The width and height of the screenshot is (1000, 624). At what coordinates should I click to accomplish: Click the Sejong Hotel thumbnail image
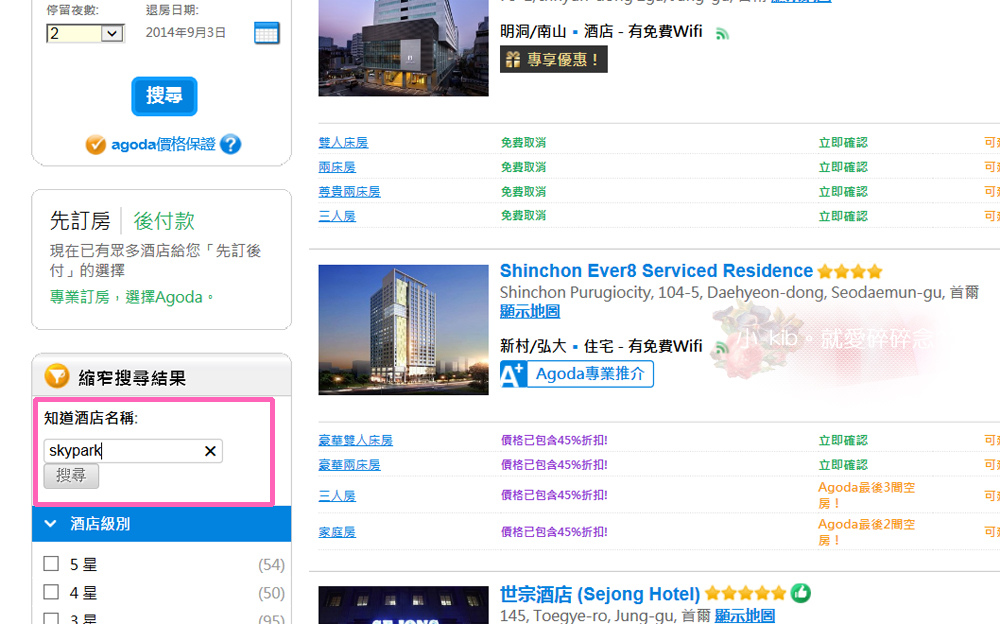click(403, 605)
